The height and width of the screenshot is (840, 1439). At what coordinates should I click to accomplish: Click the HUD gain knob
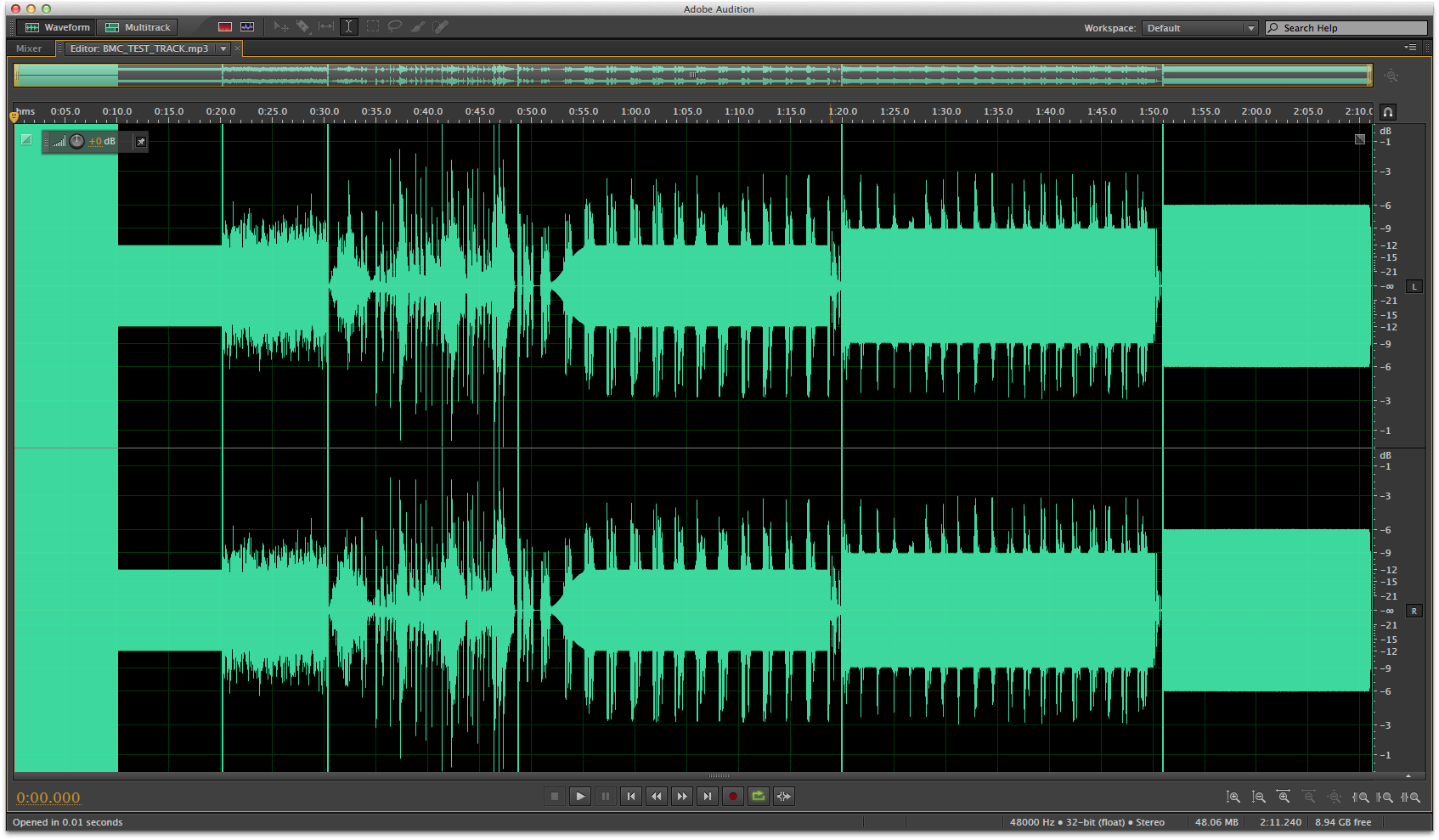pos(77,141)
